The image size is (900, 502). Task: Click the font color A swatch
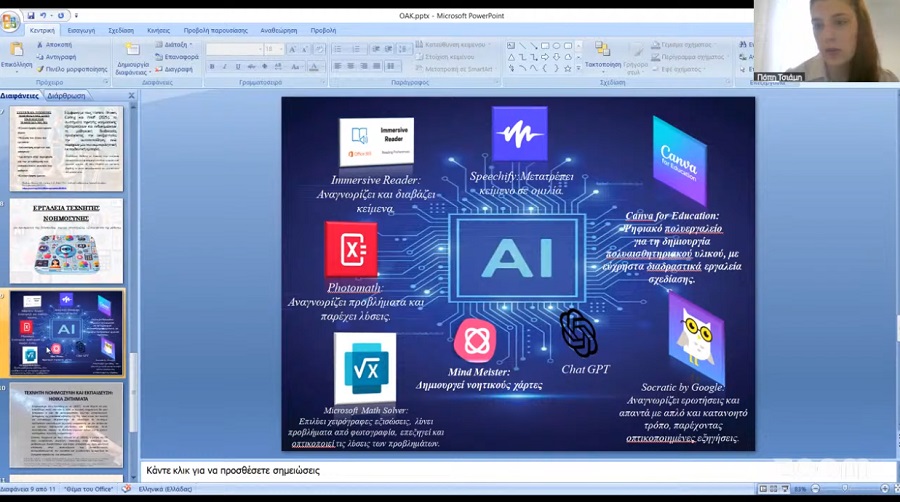pyautogui.click(x=314, y=67)
